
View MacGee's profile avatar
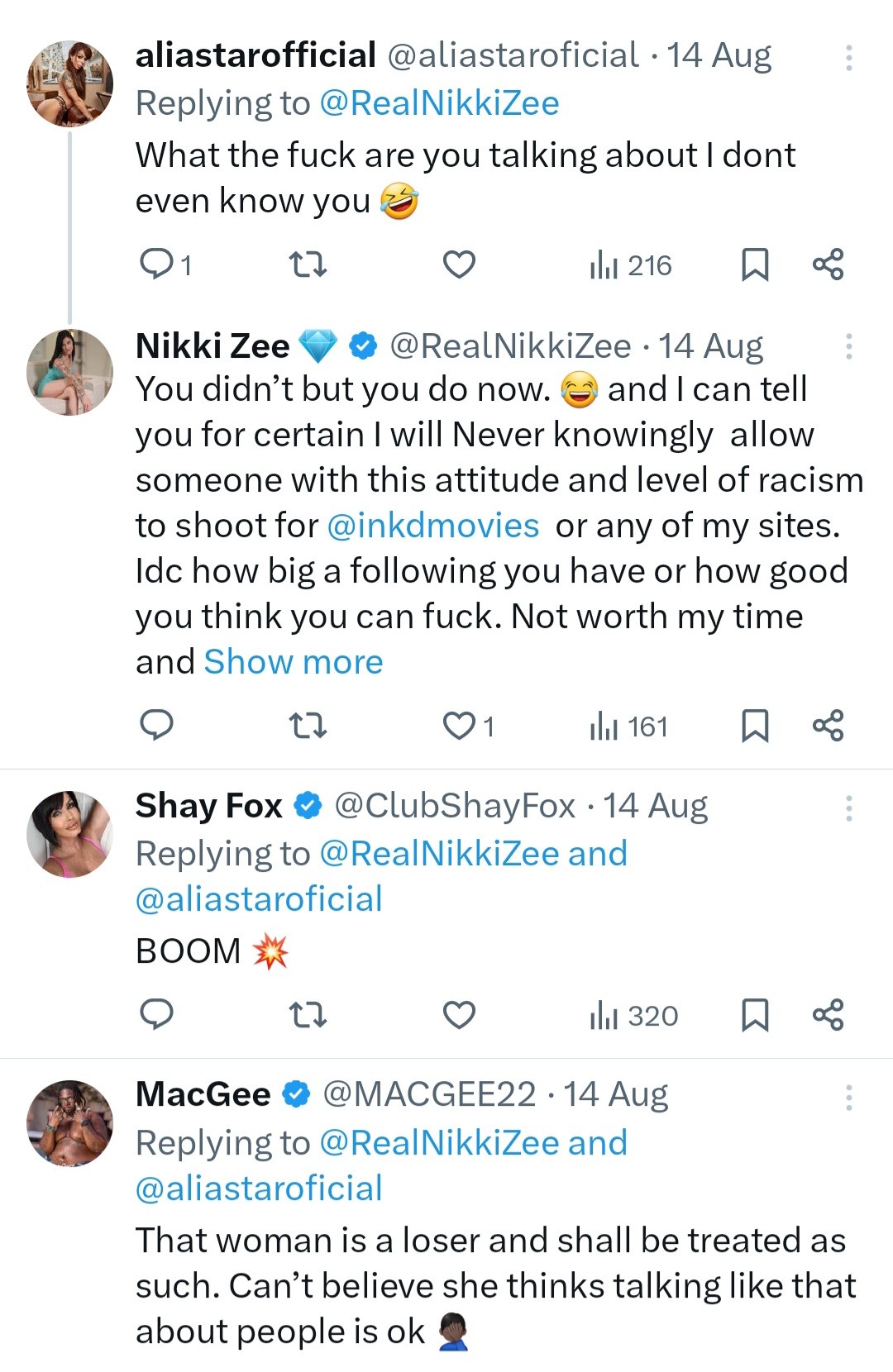tap(69, 1122)
